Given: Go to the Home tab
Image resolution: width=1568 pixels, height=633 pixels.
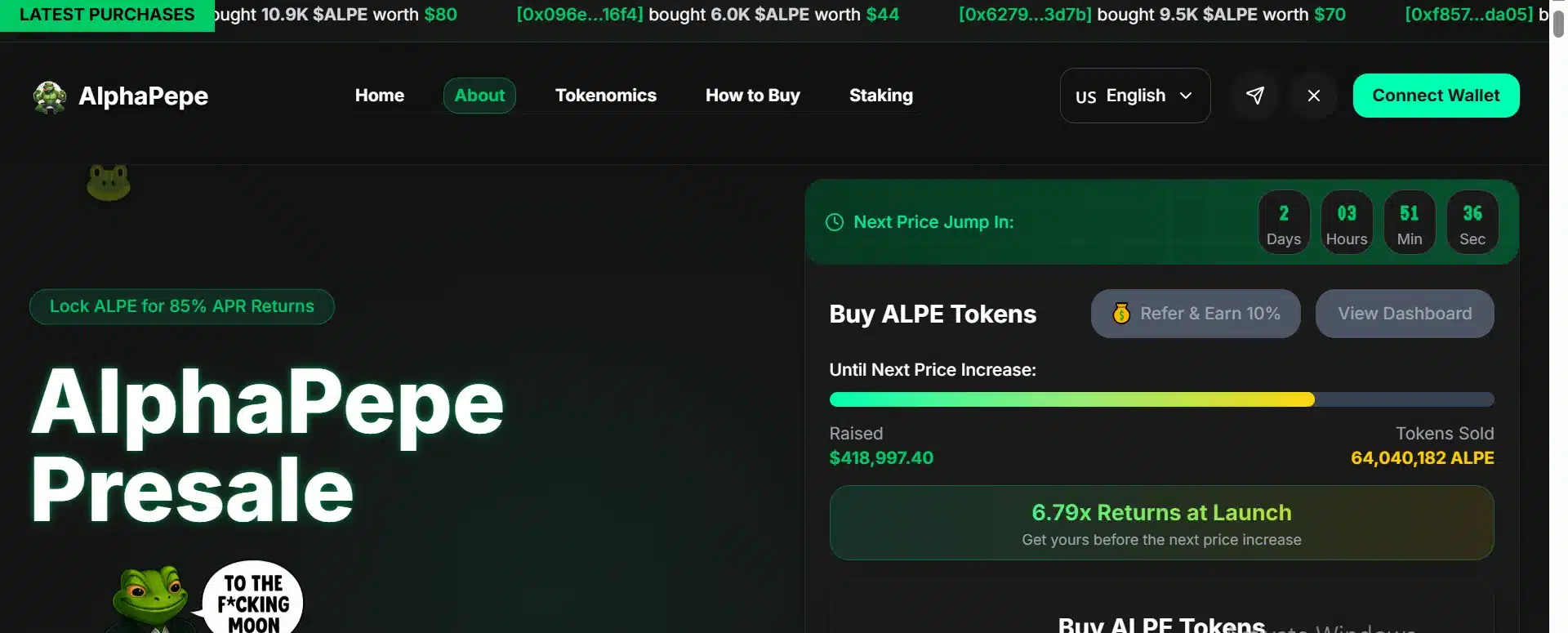Looking at the screenshot, I should pyautogui.click(x=379, y=96).
